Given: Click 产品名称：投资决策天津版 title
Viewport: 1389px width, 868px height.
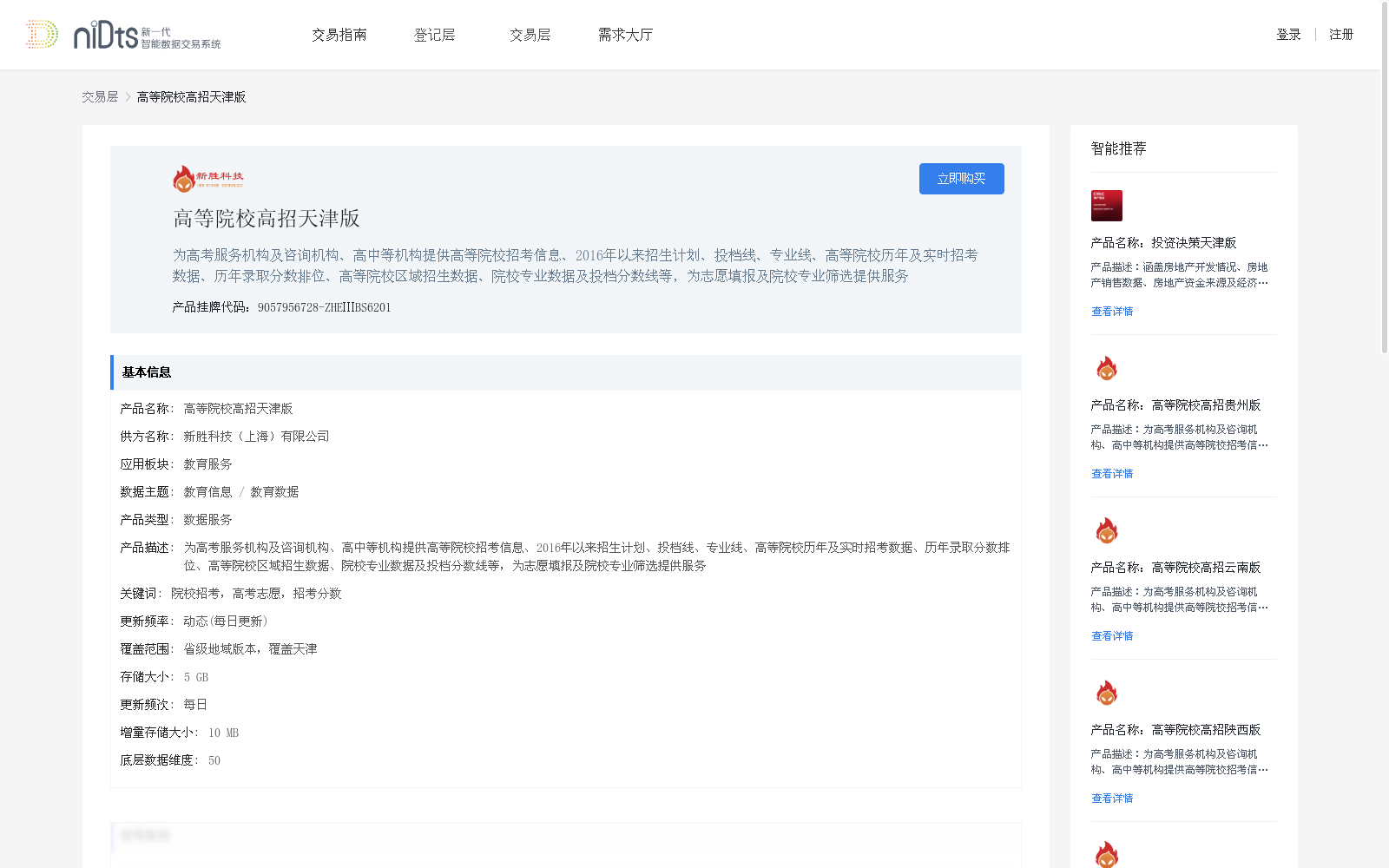Looking at the screenshot, I should pos(1163,243).
